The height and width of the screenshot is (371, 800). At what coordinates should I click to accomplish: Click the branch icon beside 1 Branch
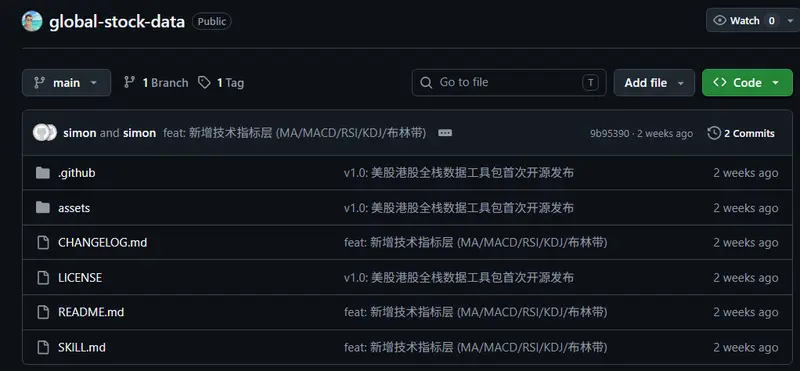[x=130, y=83]
